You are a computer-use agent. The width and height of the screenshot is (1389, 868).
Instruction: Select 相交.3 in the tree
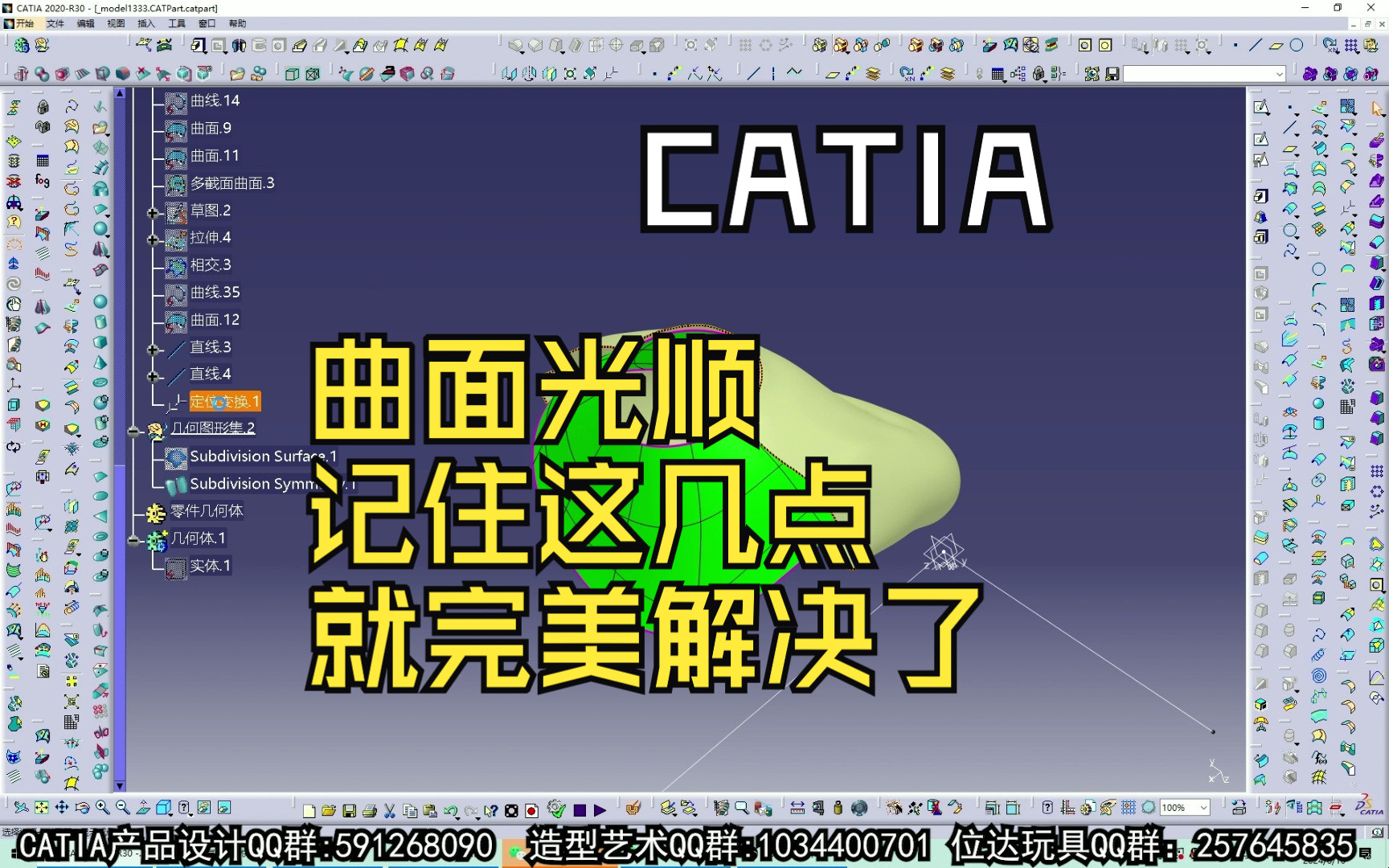click(211, 264)
